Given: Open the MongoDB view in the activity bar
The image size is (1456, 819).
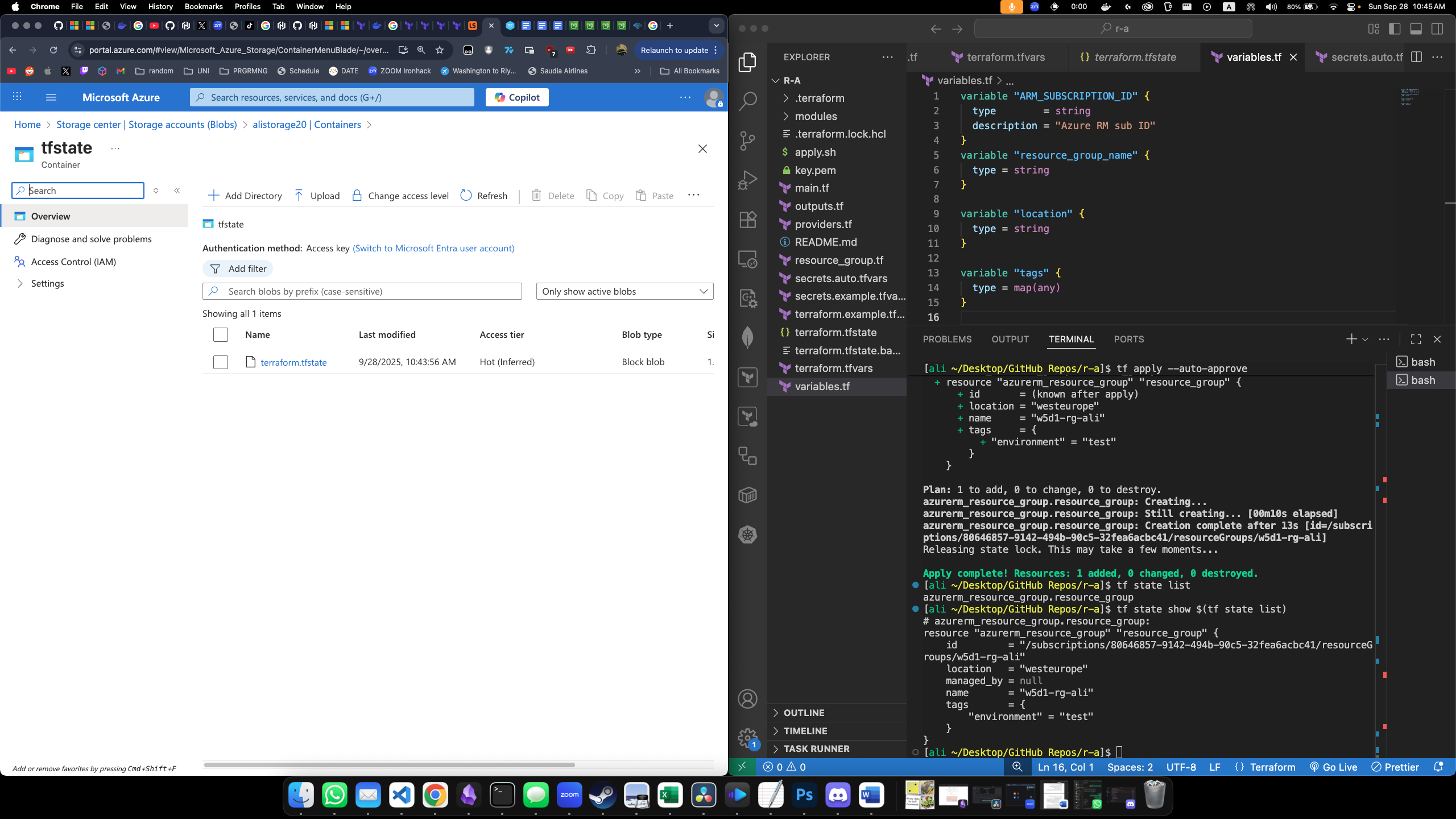Looking at the screenshot, I should pyautogui.click(x=747, y=337).
